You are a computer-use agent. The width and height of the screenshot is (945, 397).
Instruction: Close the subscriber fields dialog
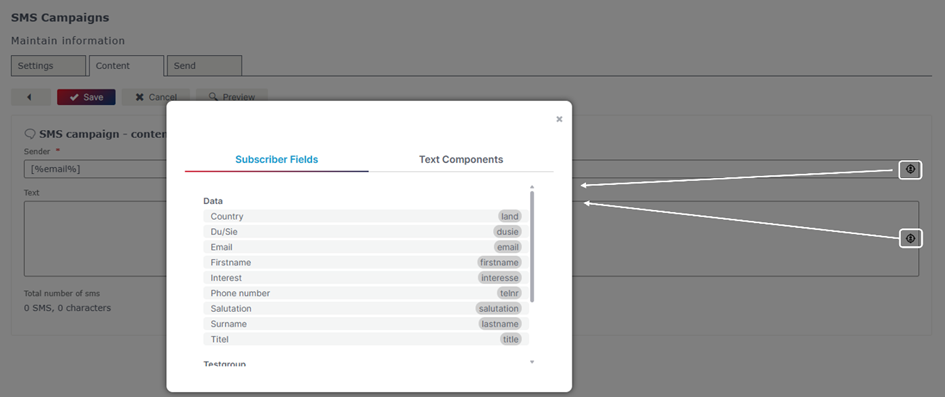(559, 119)
